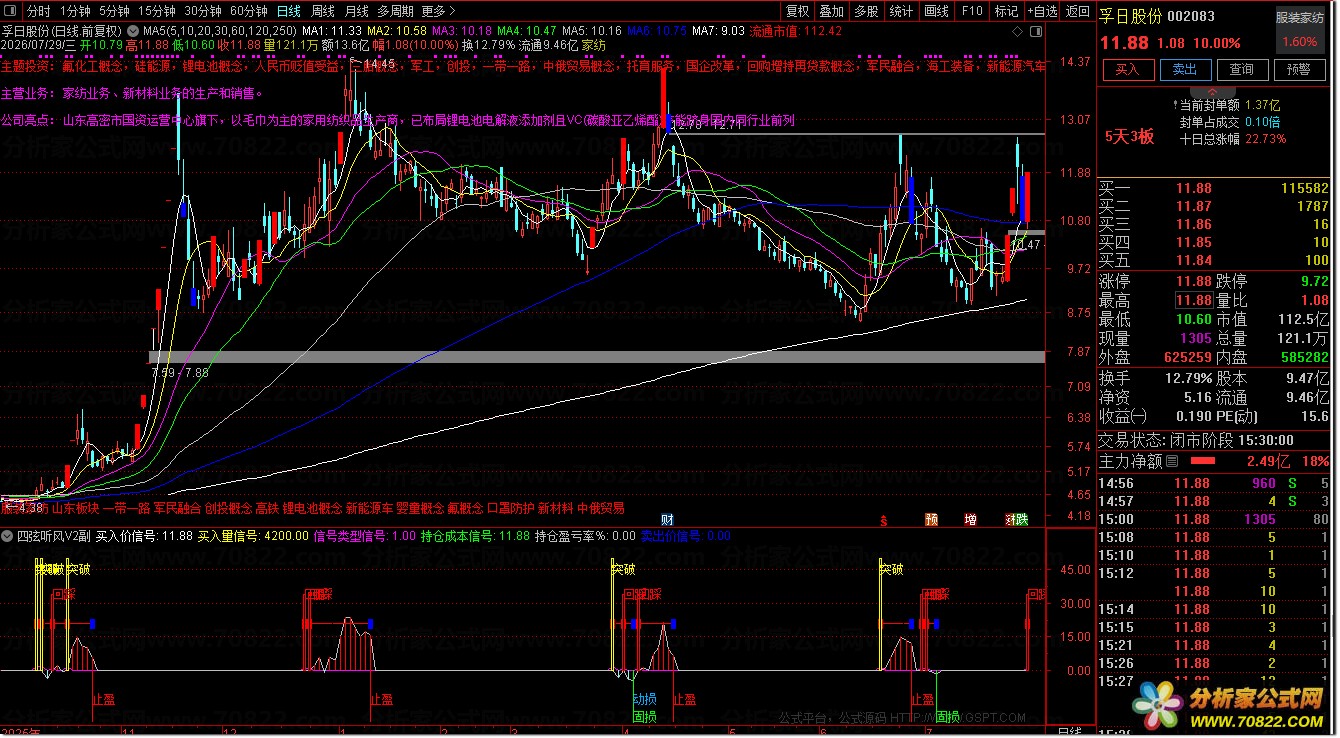The width and height of the screenshot is (1340, 738).
Task: Click the 返回 back button
Action: coord(1077,11)
